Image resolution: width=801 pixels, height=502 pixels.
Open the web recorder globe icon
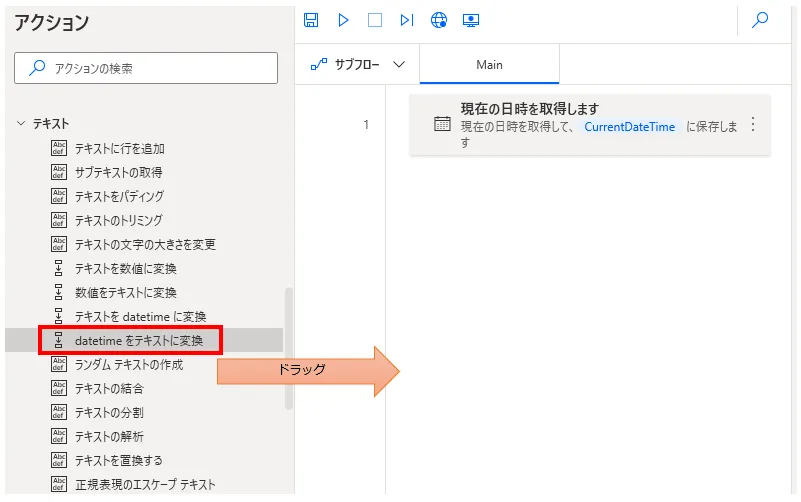438,20
